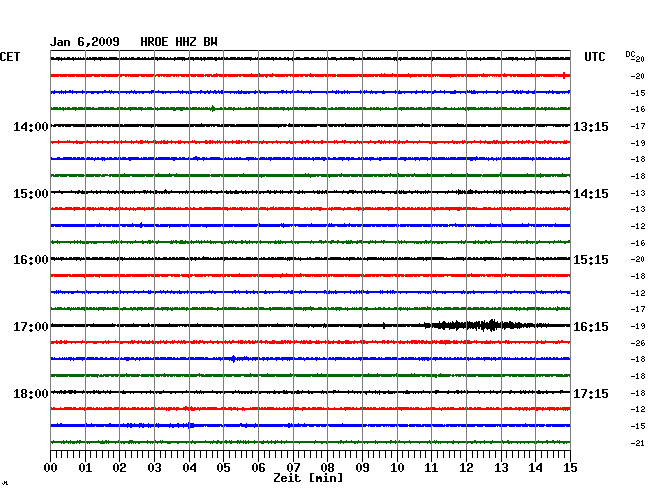650x494 pixels.
Task: Click the minute tick label '12'
Action: [466, 467]
